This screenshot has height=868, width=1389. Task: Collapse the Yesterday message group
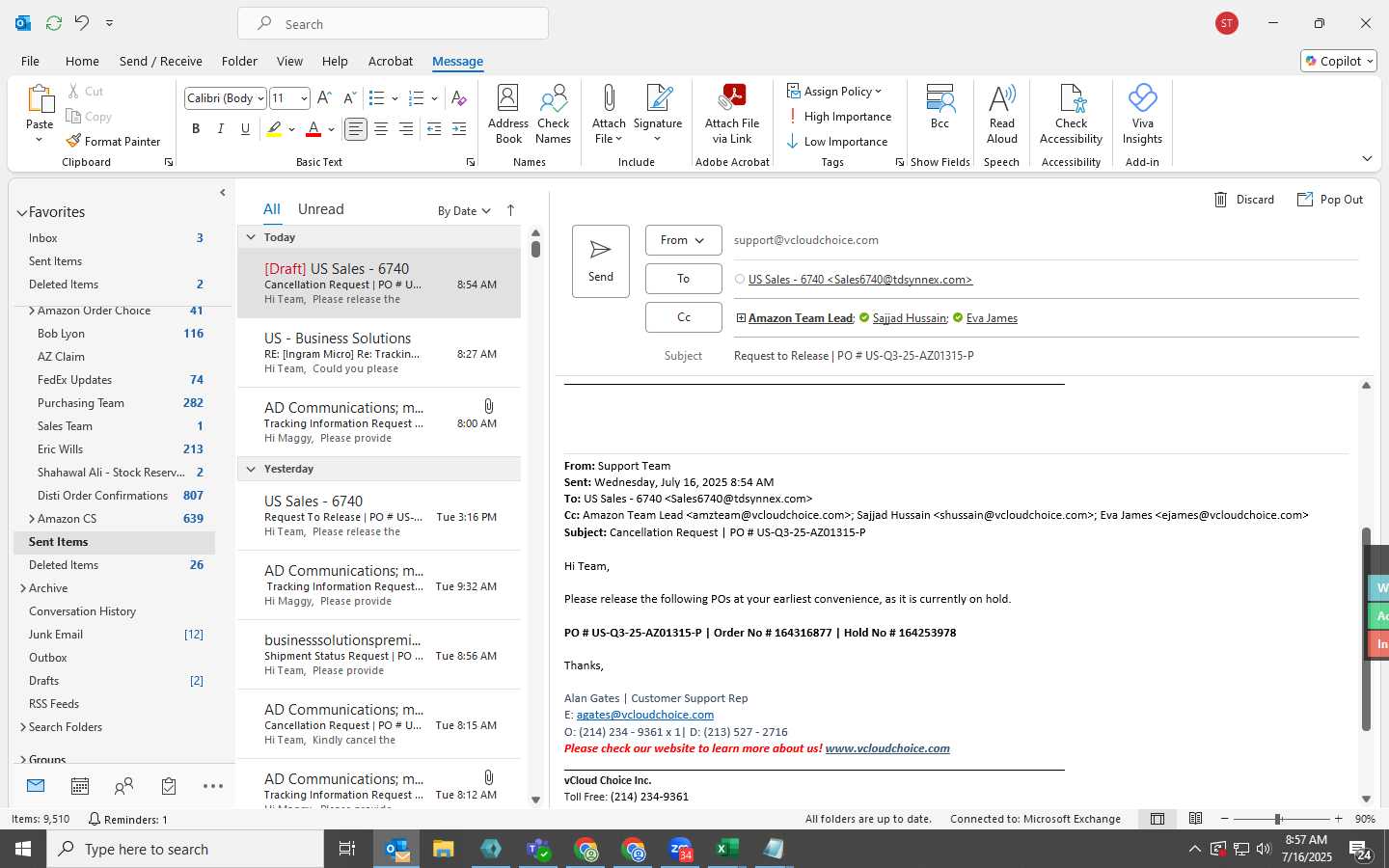[251, 469]
